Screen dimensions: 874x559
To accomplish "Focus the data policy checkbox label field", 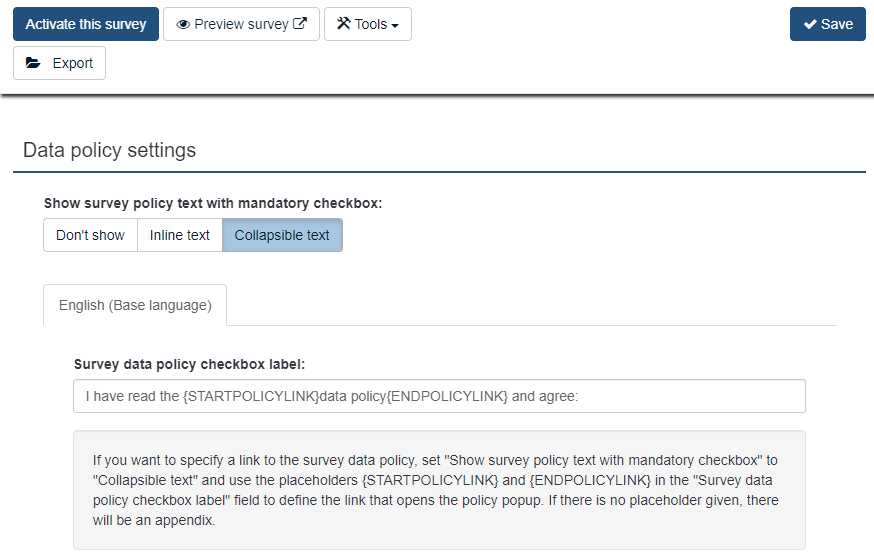I will coord(439,396).
